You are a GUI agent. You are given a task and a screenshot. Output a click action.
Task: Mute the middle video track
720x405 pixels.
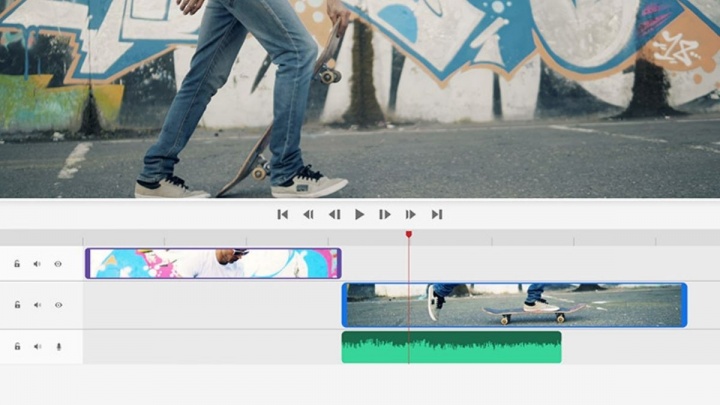(x=37, y=305)
